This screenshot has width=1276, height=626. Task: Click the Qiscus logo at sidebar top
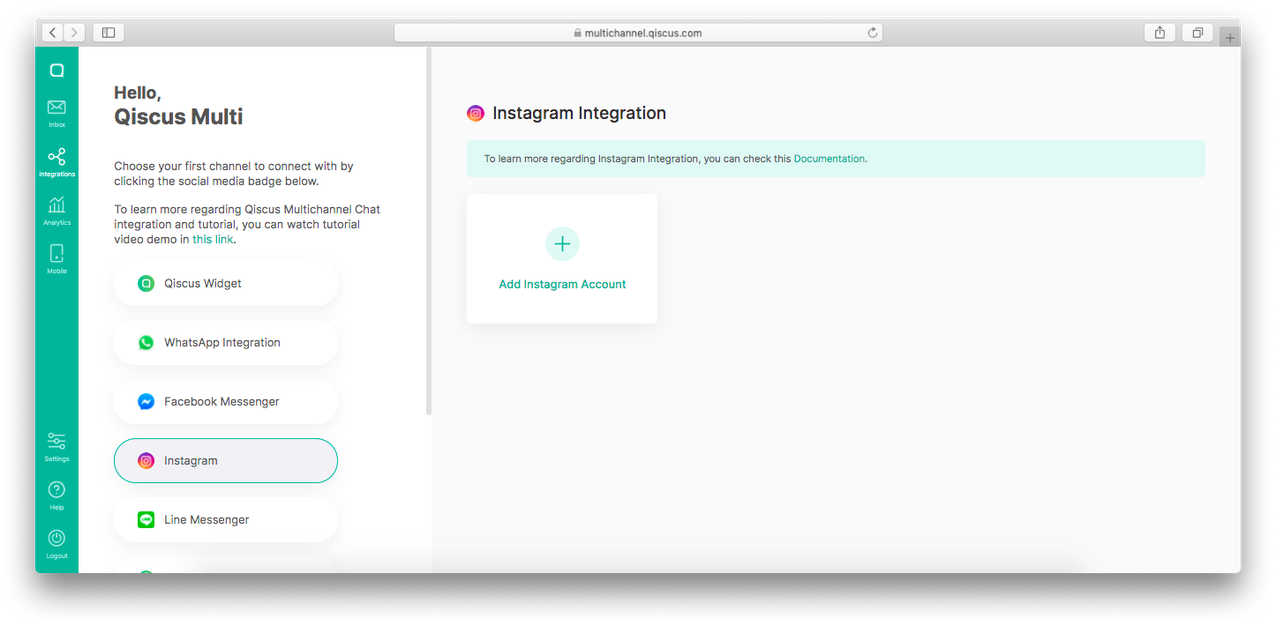pos(56,68)
